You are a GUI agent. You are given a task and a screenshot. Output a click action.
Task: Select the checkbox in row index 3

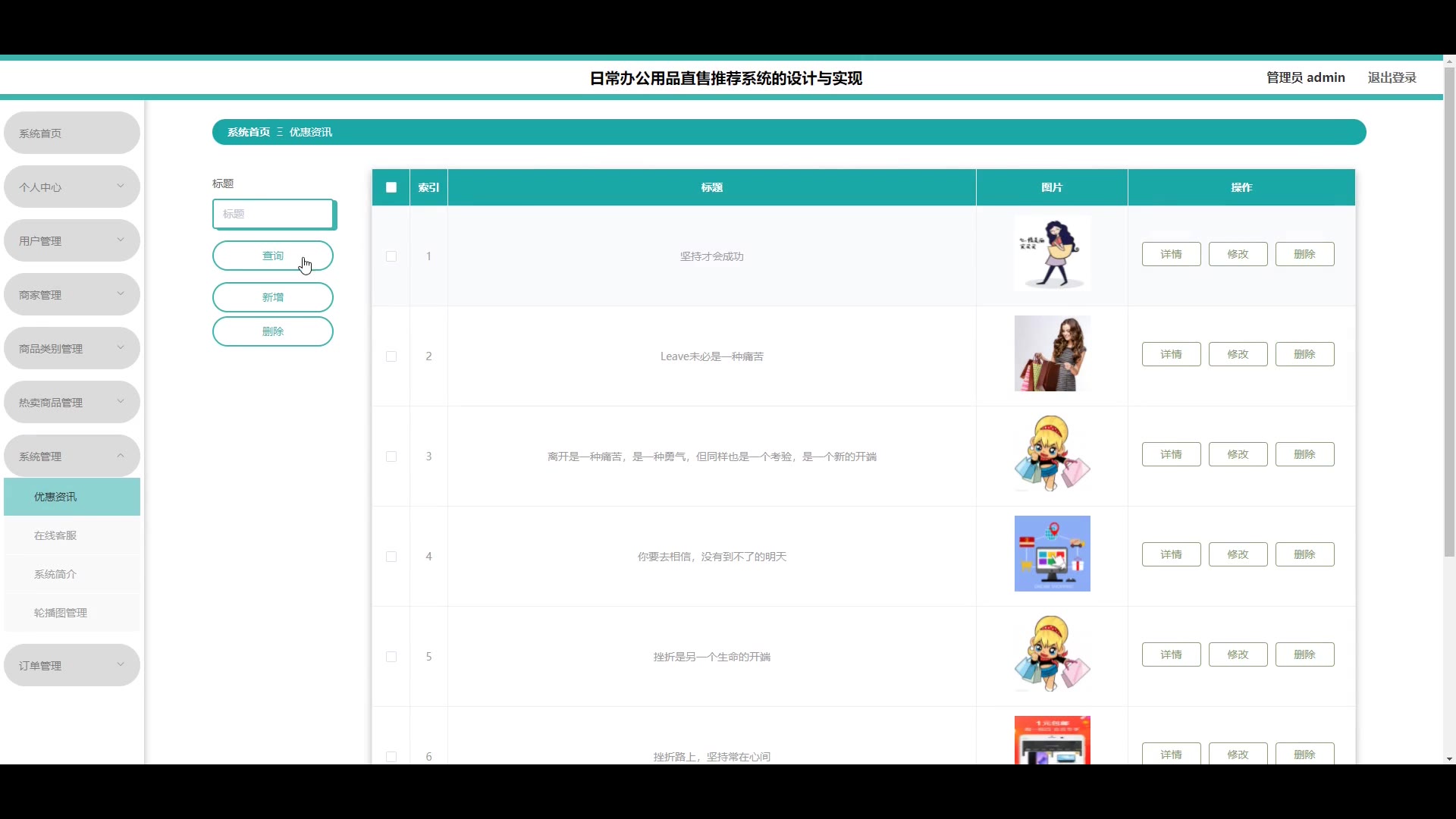pos(391,457)
